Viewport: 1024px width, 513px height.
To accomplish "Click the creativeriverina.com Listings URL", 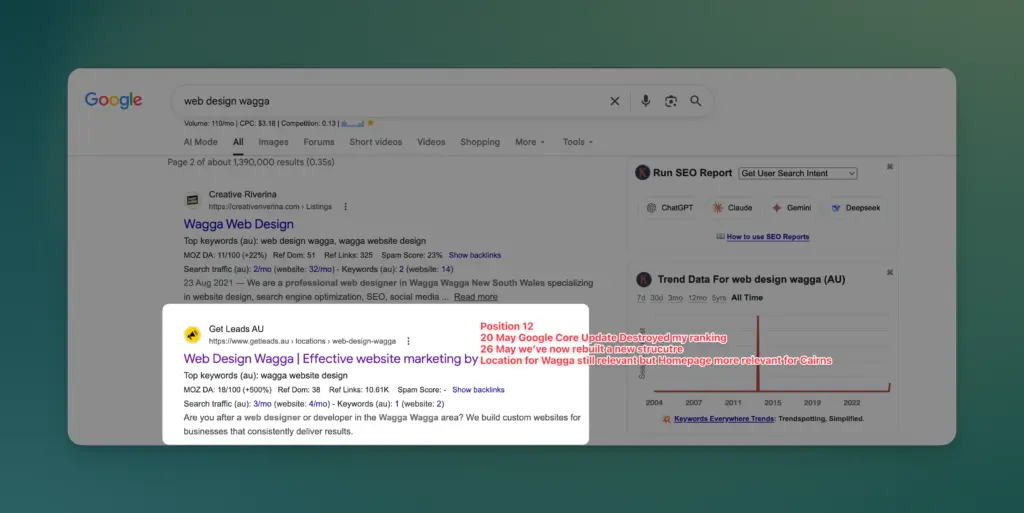I will point(270,206).
